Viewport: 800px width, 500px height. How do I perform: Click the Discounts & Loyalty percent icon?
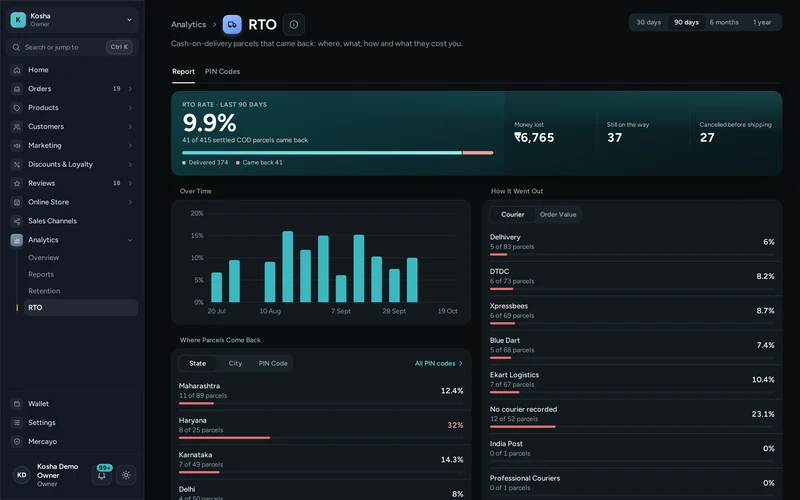(17, 164)
